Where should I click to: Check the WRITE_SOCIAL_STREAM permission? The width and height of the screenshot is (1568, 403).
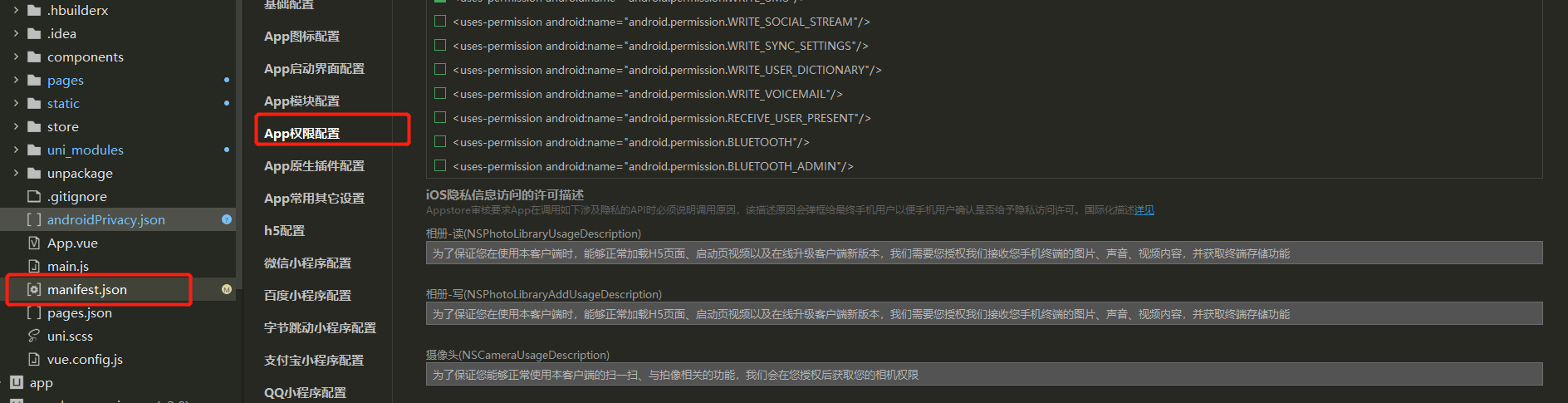click(440, 21)
